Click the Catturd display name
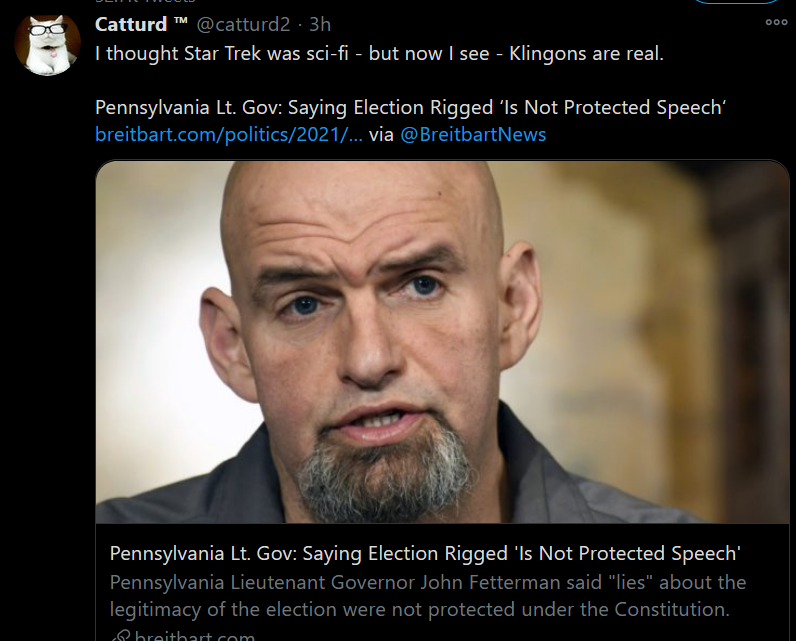 131,24
